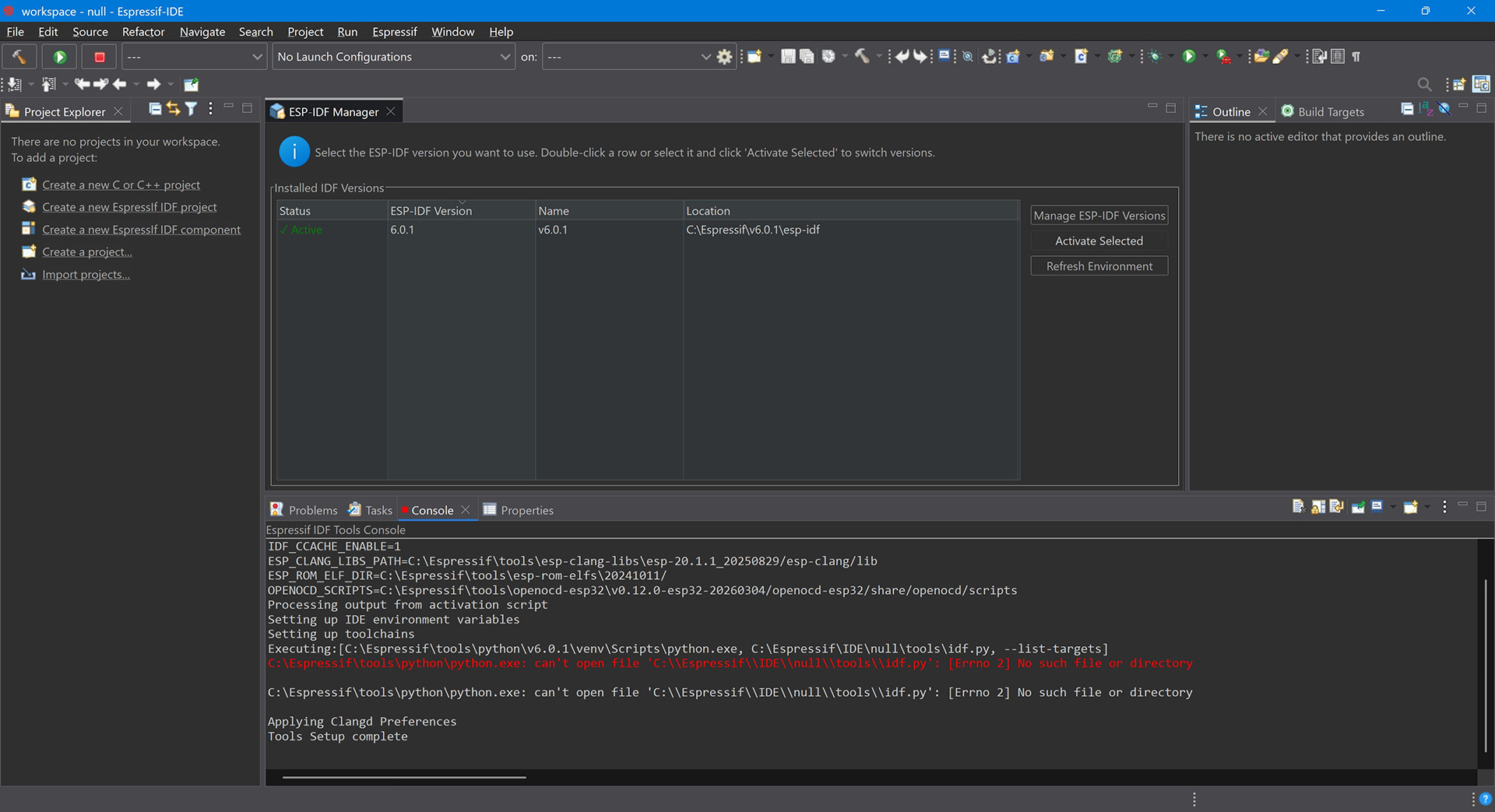Open the 'on:' launch target dropdown
This screenshot has width=1495, height=812.
(628, 57)
